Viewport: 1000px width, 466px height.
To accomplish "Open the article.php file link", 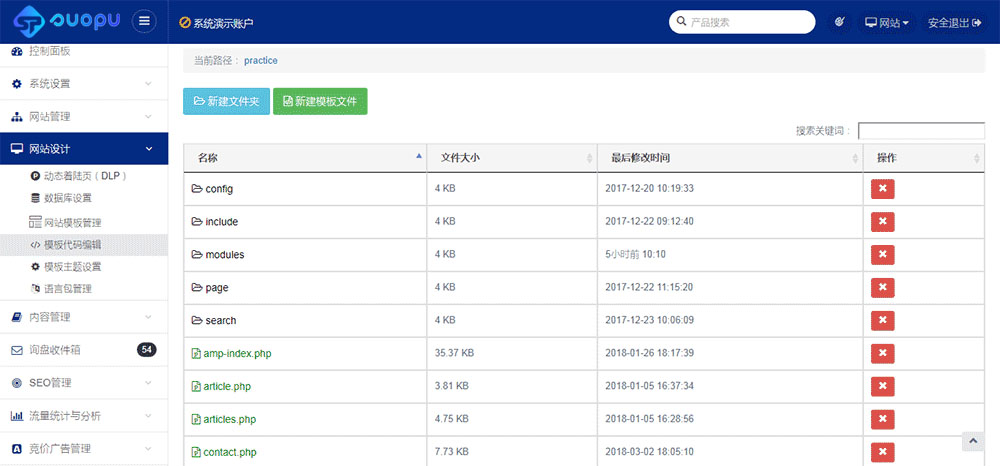I will (x=225, y=386).
